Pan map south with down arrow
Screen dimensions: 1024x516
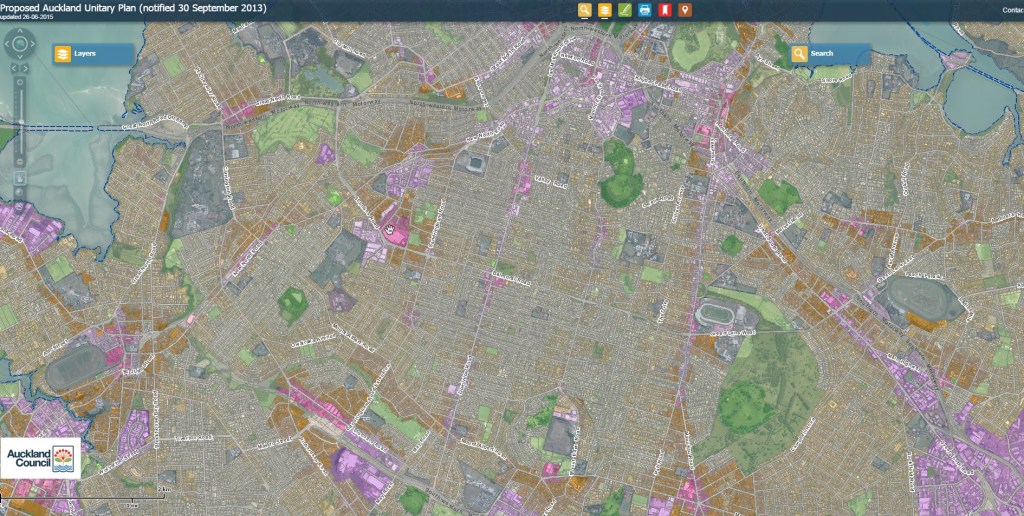(x=20, y=57)
